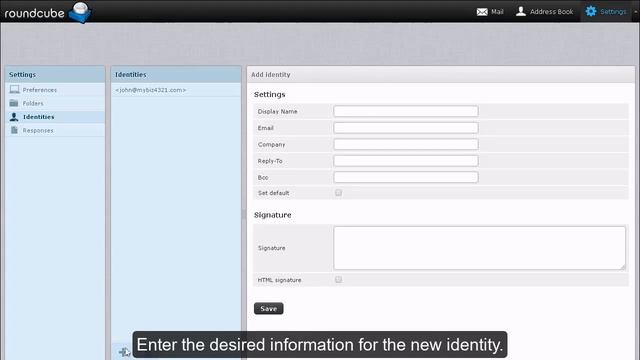Select the Settings gear icon

click(x=591, y=11)
